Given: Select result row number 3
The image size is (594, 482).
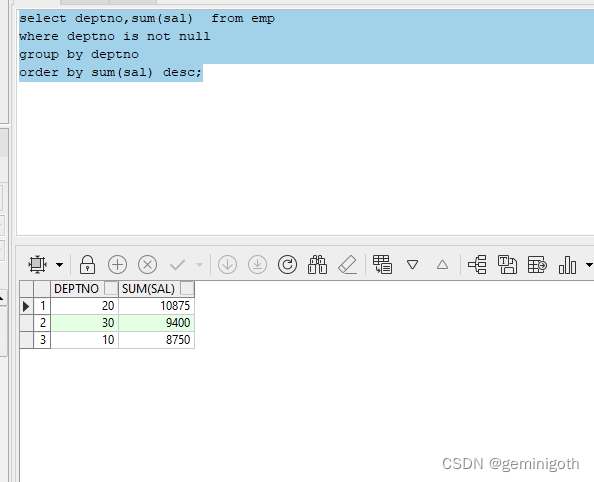Looking at the screenshot, I should [x=42, y=340].
